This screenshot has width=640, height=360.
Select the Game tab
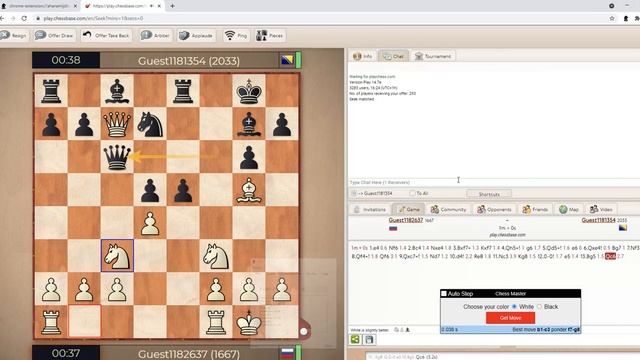click(x=409, y=209)
